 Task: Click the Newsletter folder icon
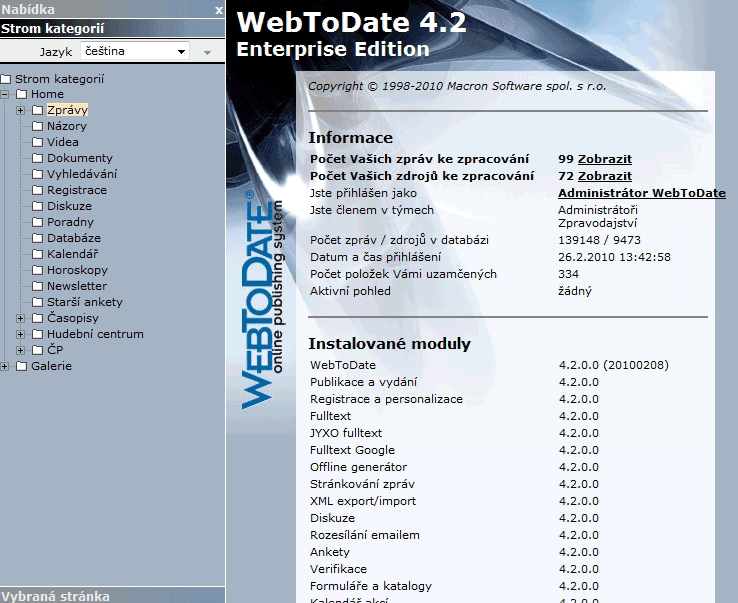point(37,286)
